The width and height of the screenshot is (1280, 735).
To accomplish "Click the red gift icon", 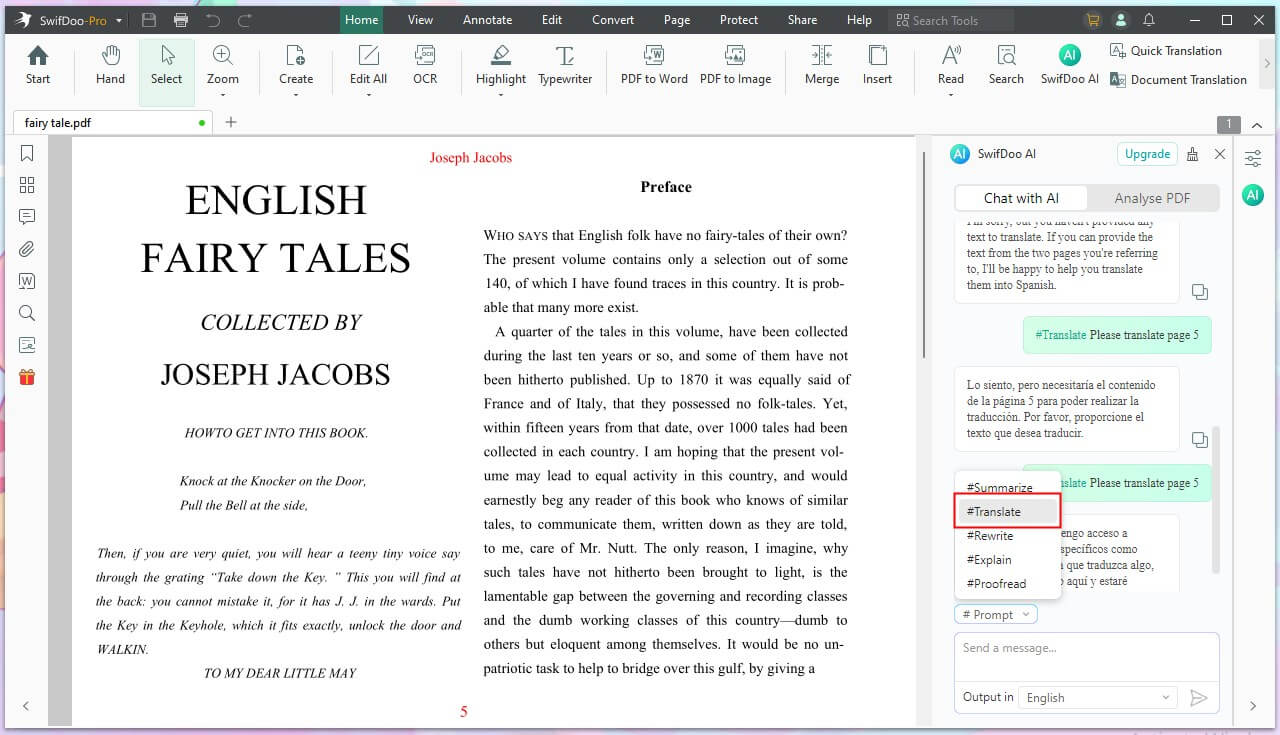I will pos(27,377).
